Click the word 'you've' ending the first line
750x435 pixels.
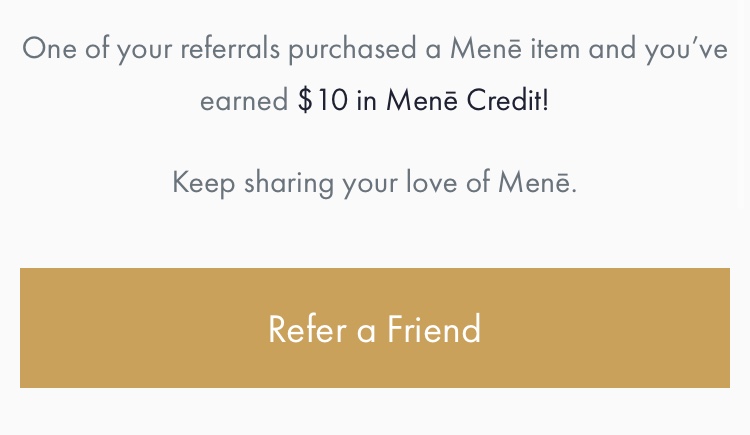point(686,49)
